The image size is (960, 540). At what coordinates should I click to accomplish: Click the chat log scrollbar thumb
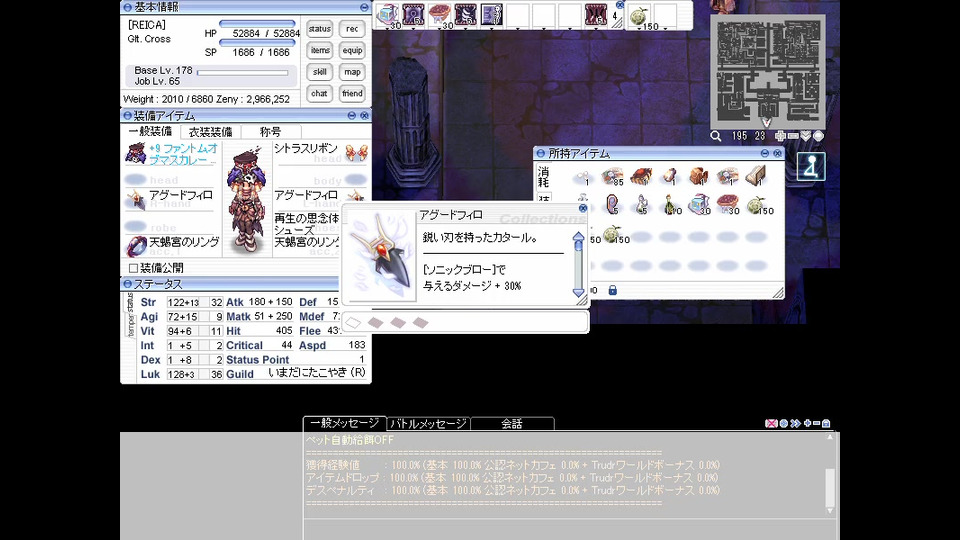coord(830,487)
